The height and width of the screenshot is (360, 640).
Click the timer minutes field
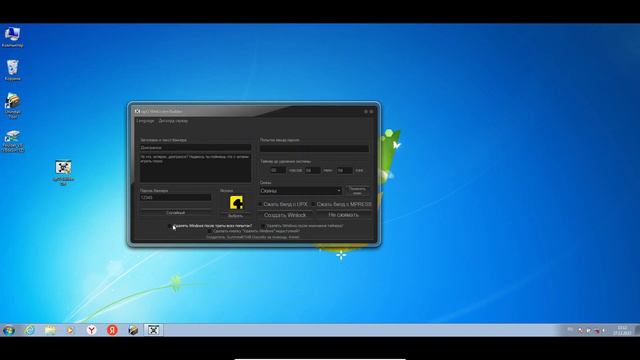[313, 170]
